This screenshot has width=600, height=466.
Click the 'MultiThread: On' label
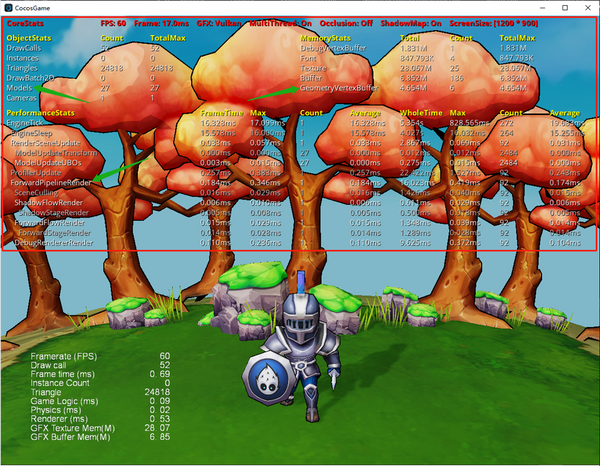tap(280, 23)
